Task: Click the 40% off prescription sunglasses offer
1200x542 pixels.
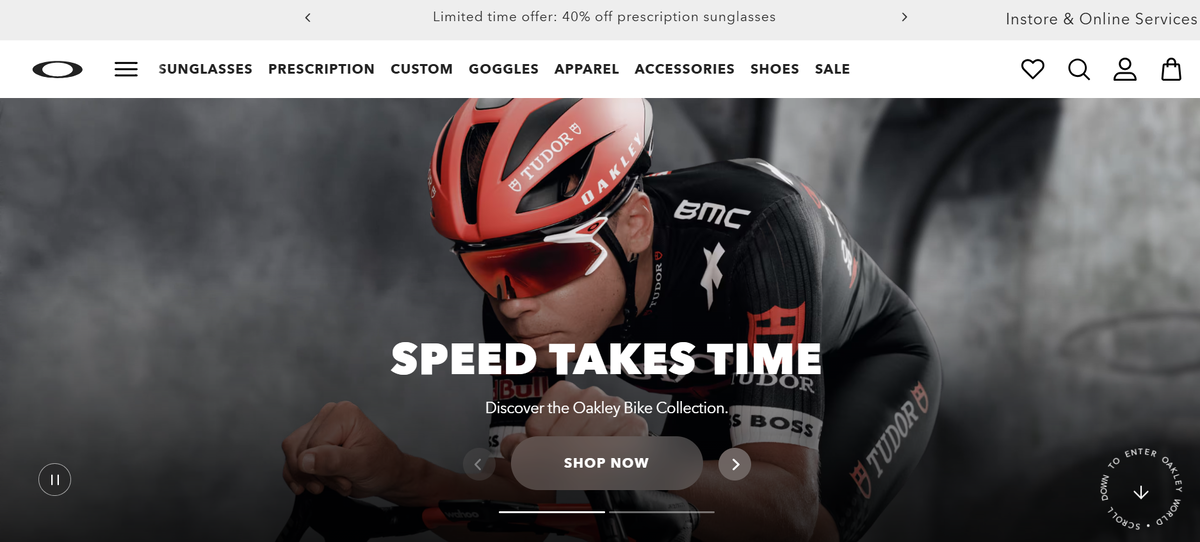Action: 604,17
